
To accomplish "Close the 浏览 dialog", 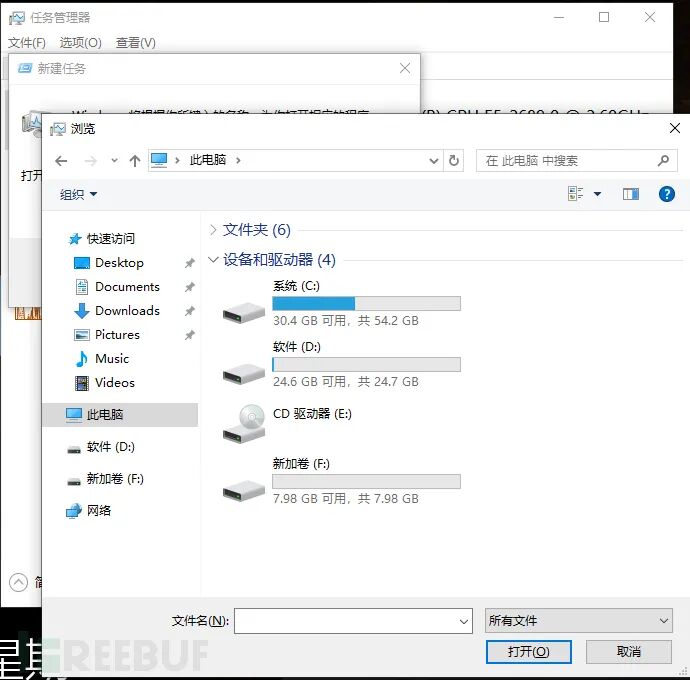I will 674,128.
